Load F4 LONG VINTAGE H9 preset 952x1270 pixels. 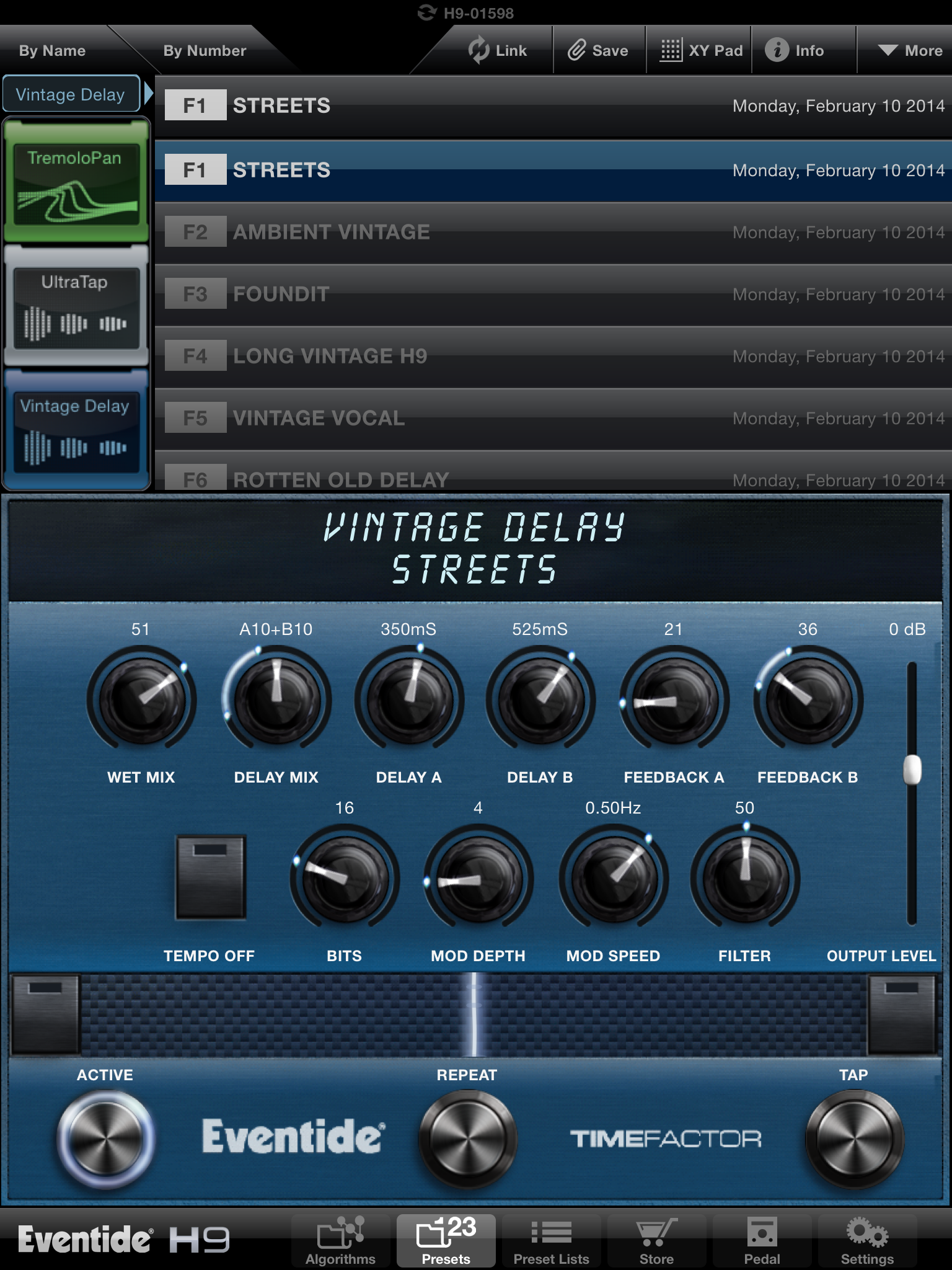[553, 356]
